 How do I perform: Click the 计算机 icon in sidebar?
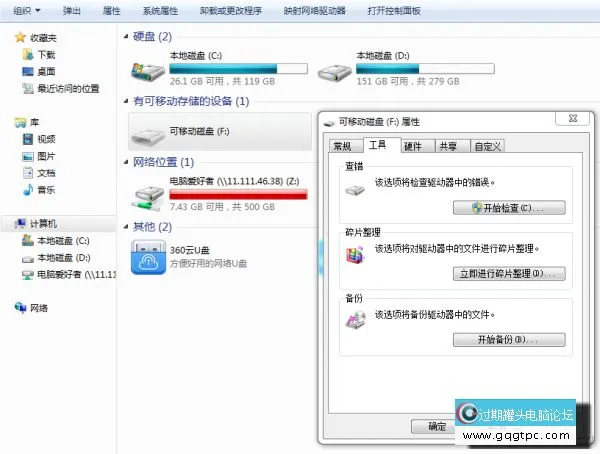[20, 224]
